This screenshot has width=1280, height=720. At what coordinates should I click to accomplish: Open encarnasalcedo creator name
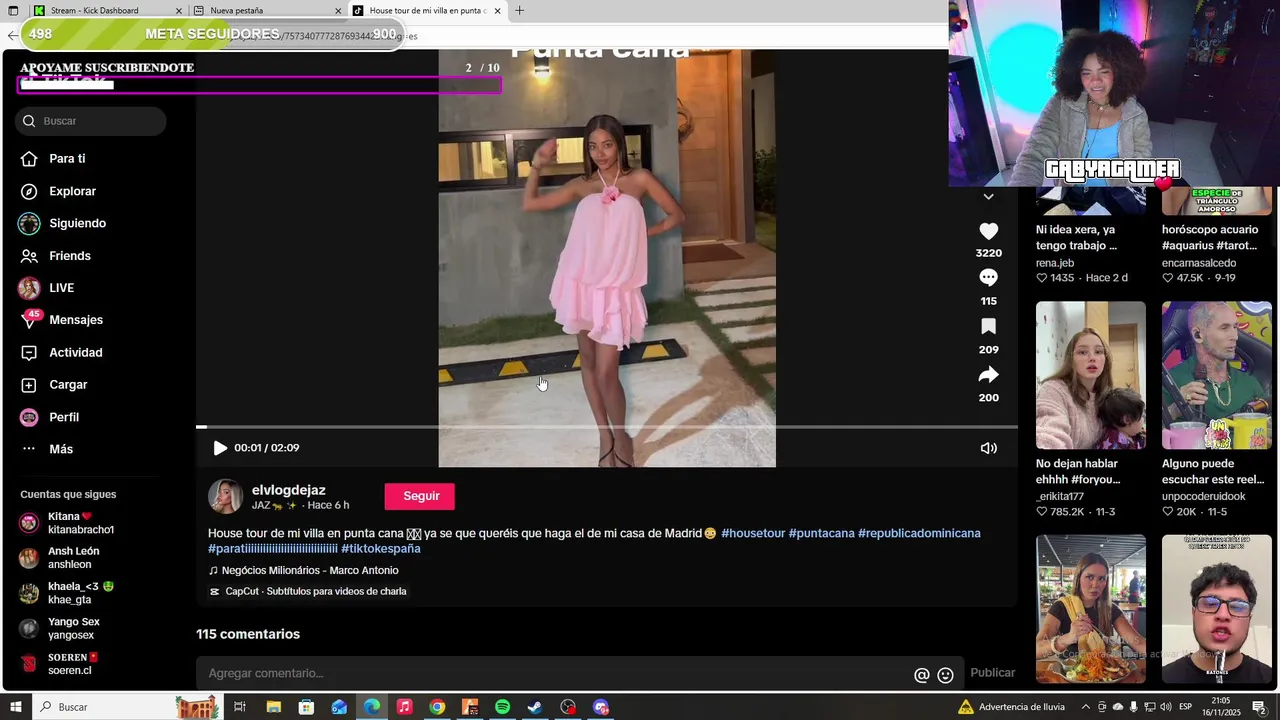1199,263
